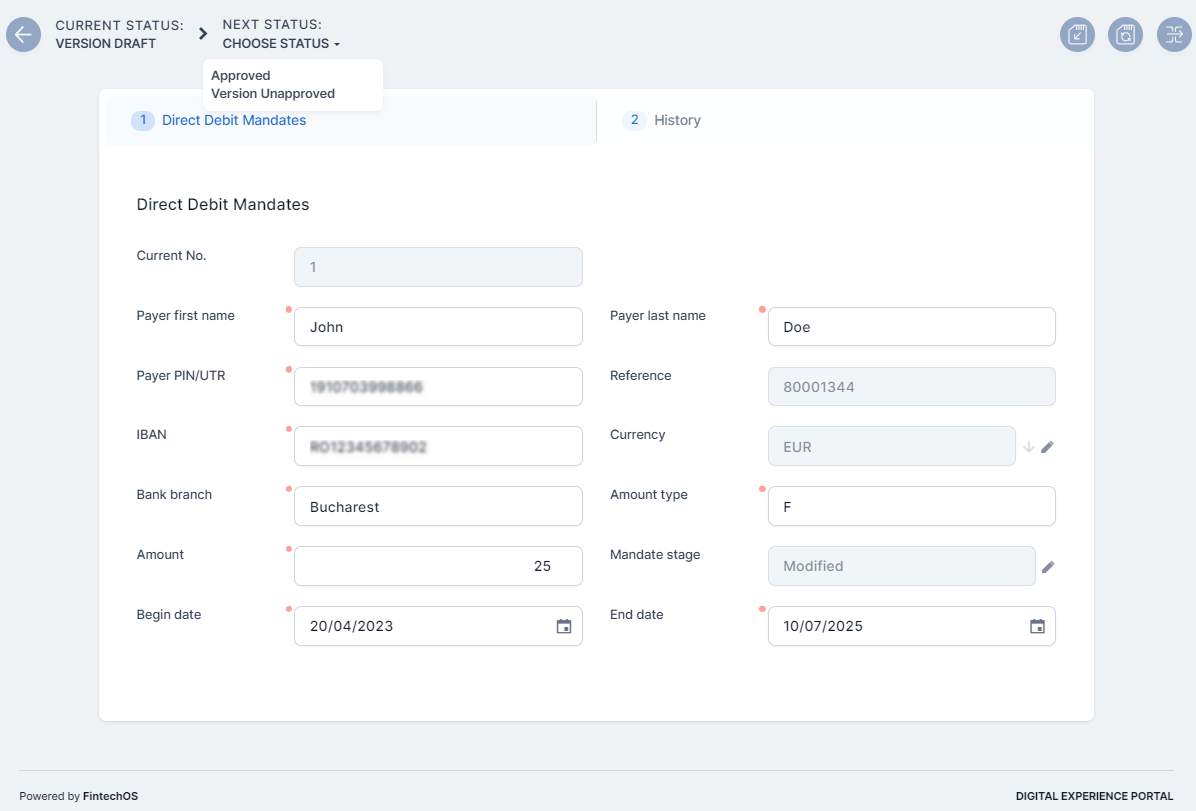1196x811 pixels.
Task: Select Version Unapproved status option
Action: point(273,94)
